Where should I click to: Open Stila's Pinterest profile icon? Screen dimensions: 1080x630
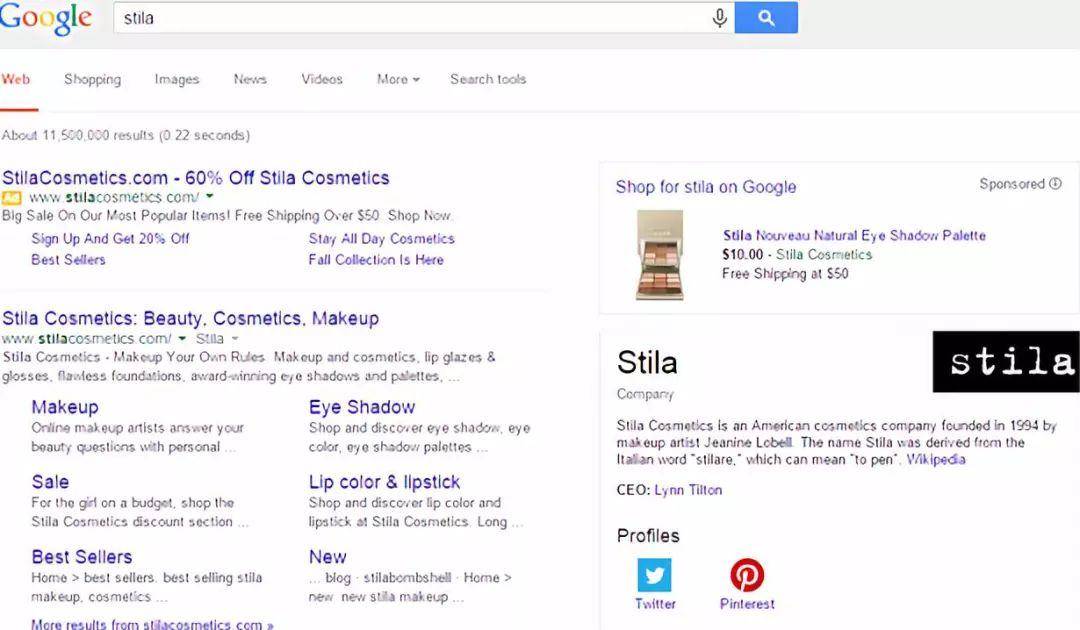[747, 575]
